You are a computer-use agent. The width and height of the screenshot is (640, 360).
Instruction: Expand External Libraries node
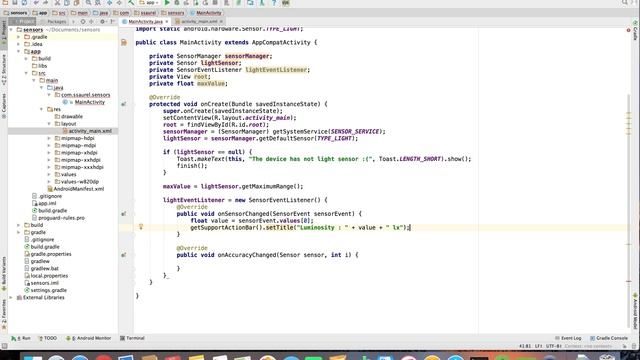pos(11,298)
